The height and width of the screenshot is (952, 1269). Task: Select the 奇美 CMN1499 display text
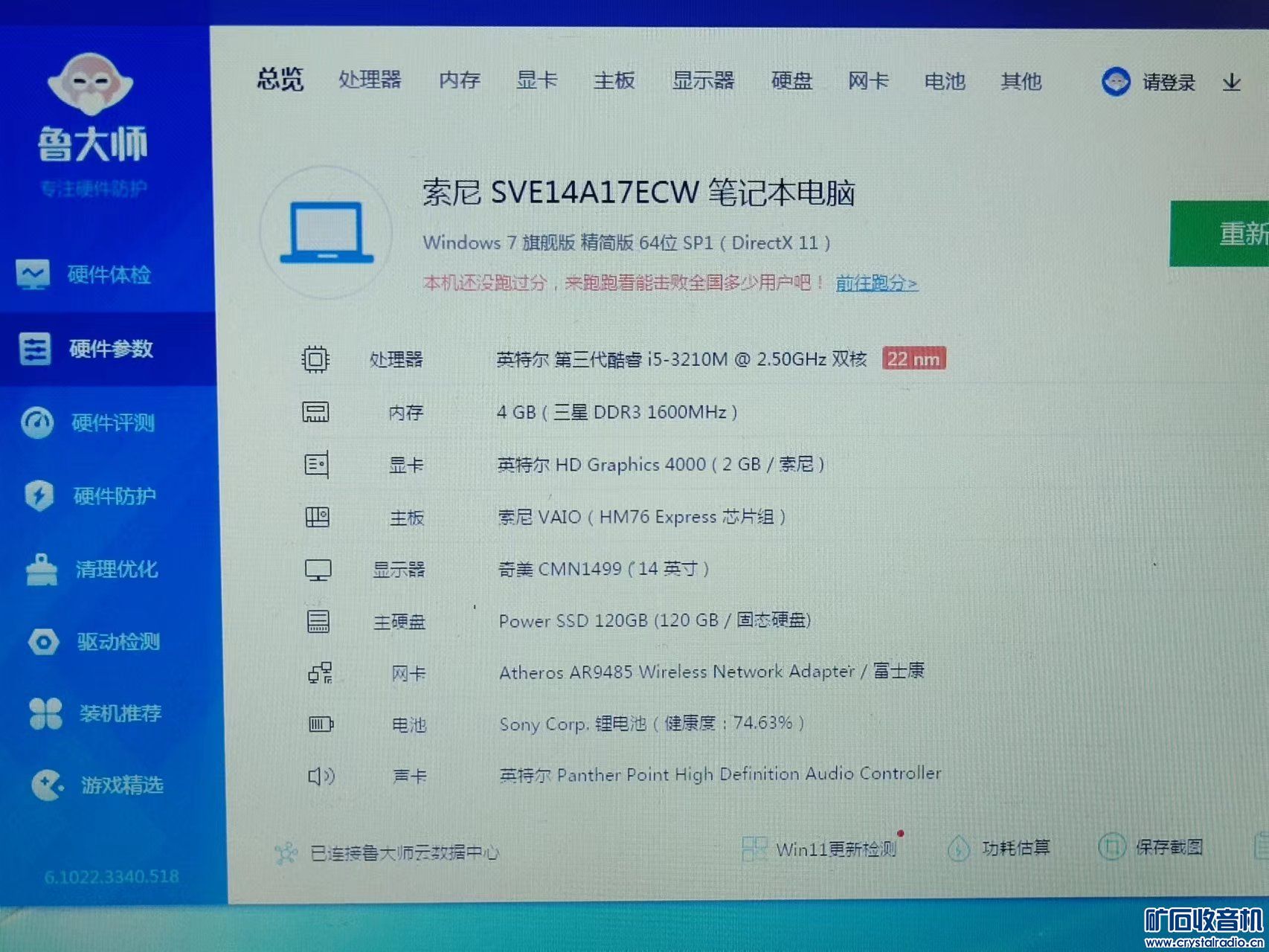[x=603, y=569]
